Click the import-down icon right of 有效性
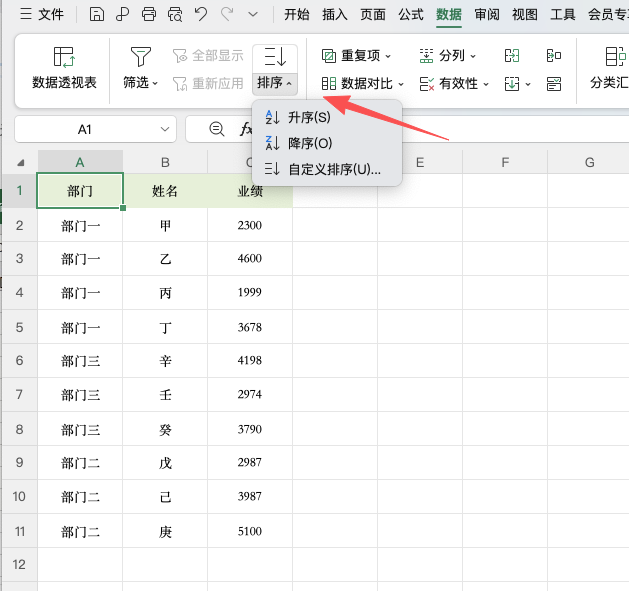This screenshot has height=591, width=629. 512,84
